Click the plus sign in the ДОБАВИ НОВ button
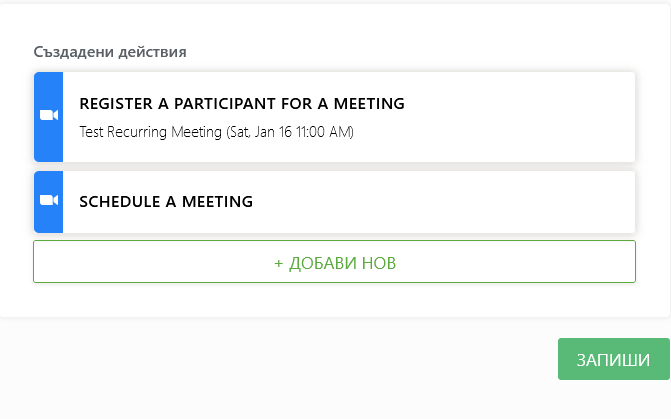The width and height of the screenshot is (671, 419). [x=279, y=263]
